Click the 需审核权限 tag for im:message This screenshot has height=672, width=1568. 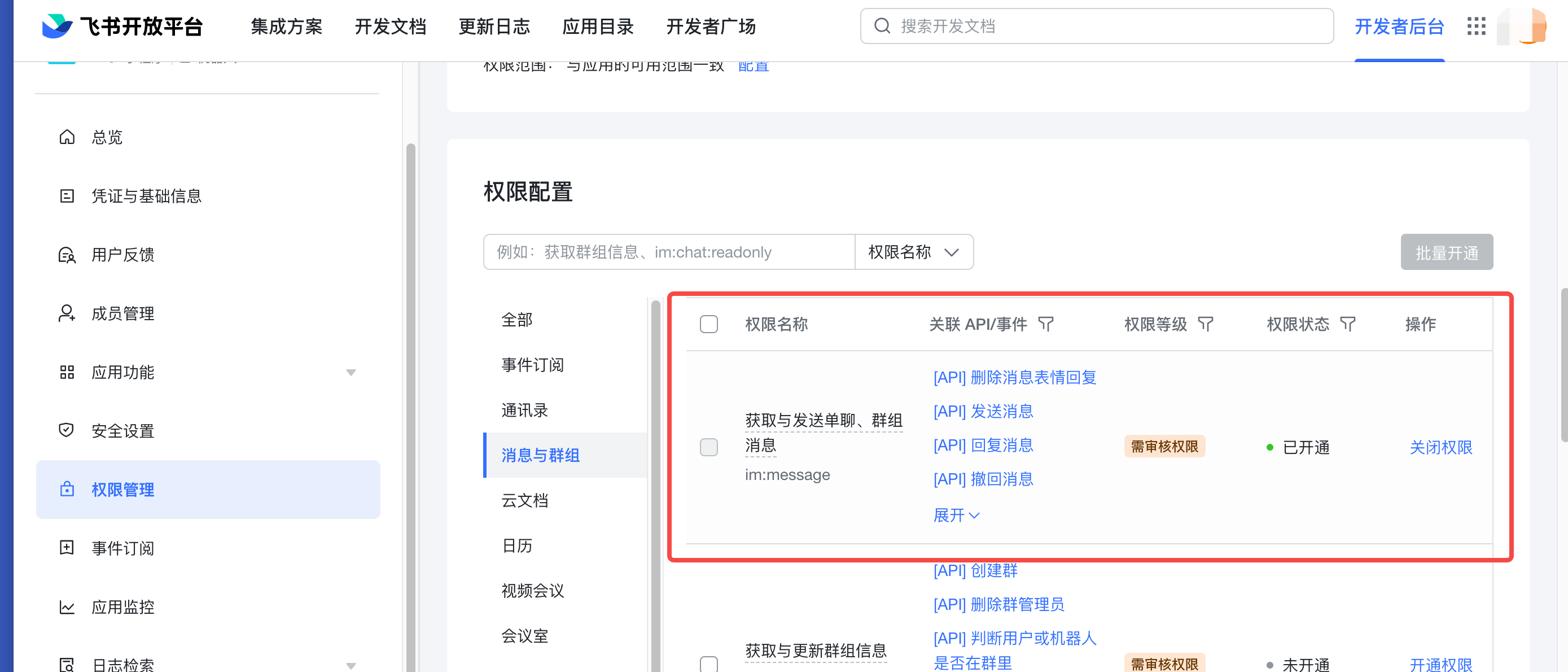tap(1164, 447)
